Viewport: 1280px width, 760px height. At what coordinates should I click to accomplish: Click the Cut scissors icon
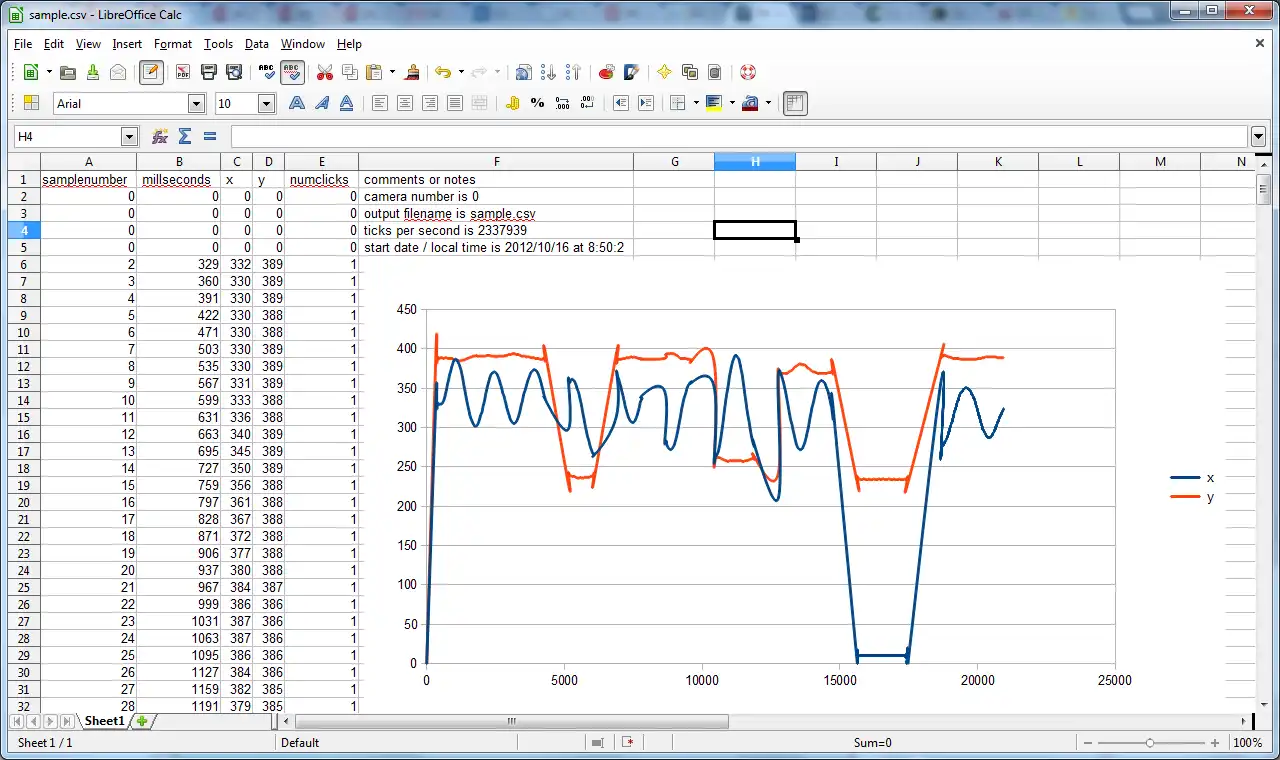(325, 72)
